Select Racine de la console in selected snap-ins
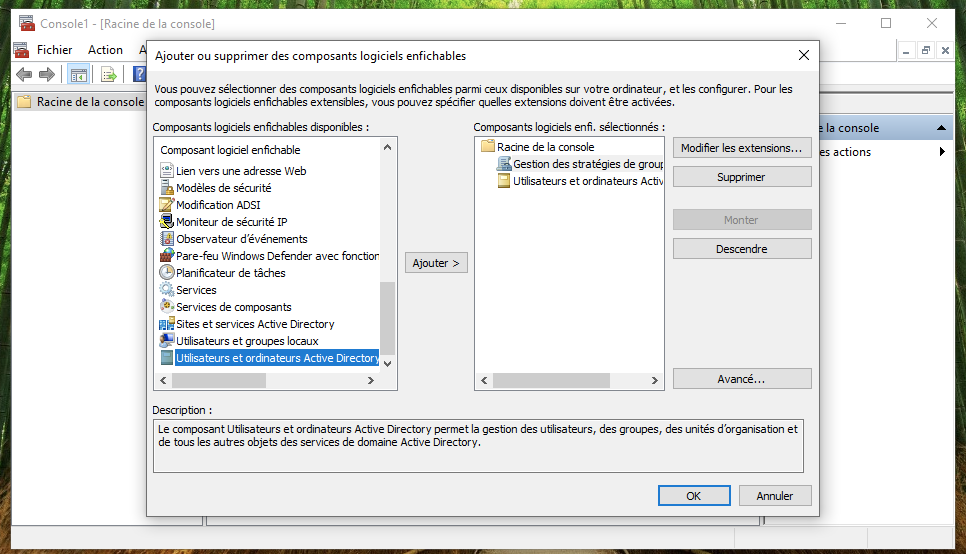Viewport: 966px width, 554px height. (545, 147)
